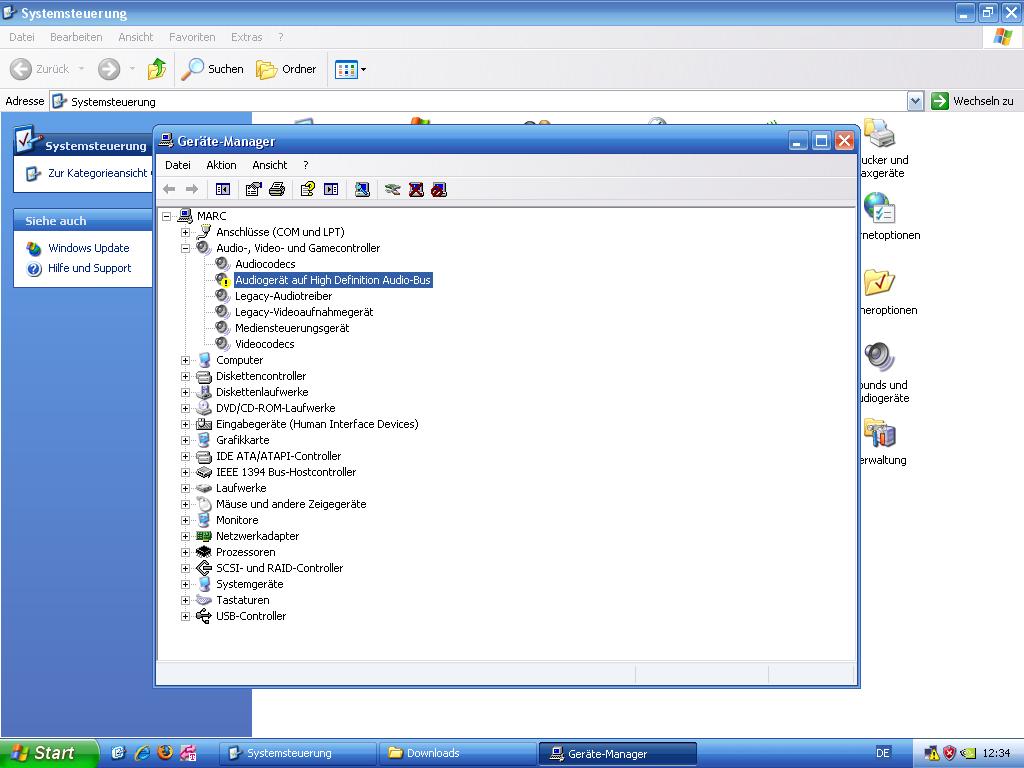Click the show/hide console tree toolbar icon

coord(223,189)
